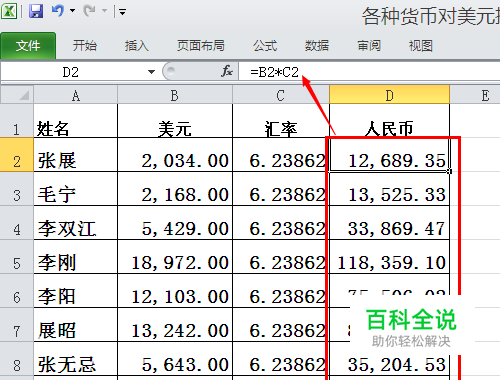Screen dimensions: 500x380
Task: Select highlighted column D header
Action: [x=389, y=95]
